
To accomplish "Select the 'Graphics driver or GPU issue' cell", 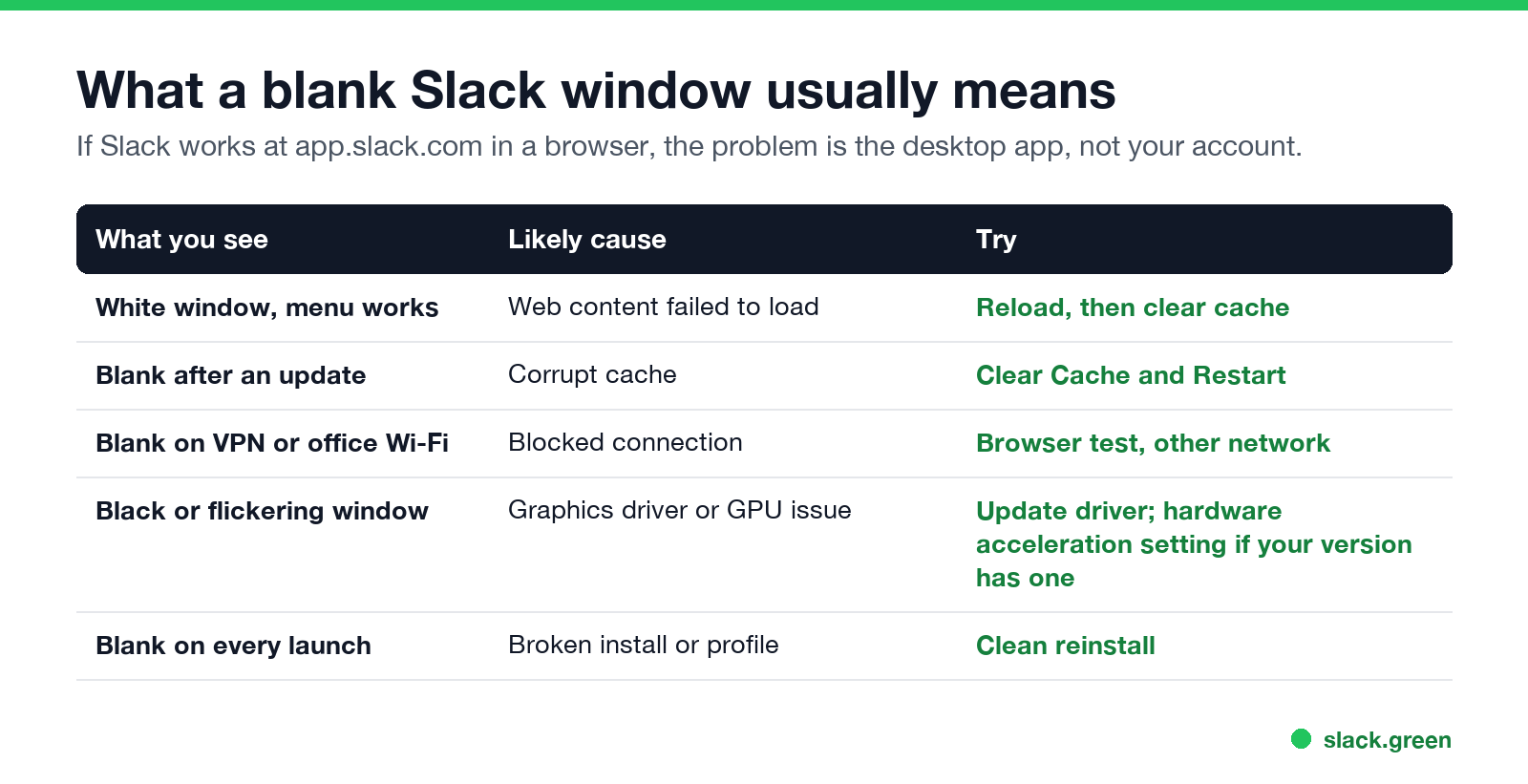I will coord(679,510).
